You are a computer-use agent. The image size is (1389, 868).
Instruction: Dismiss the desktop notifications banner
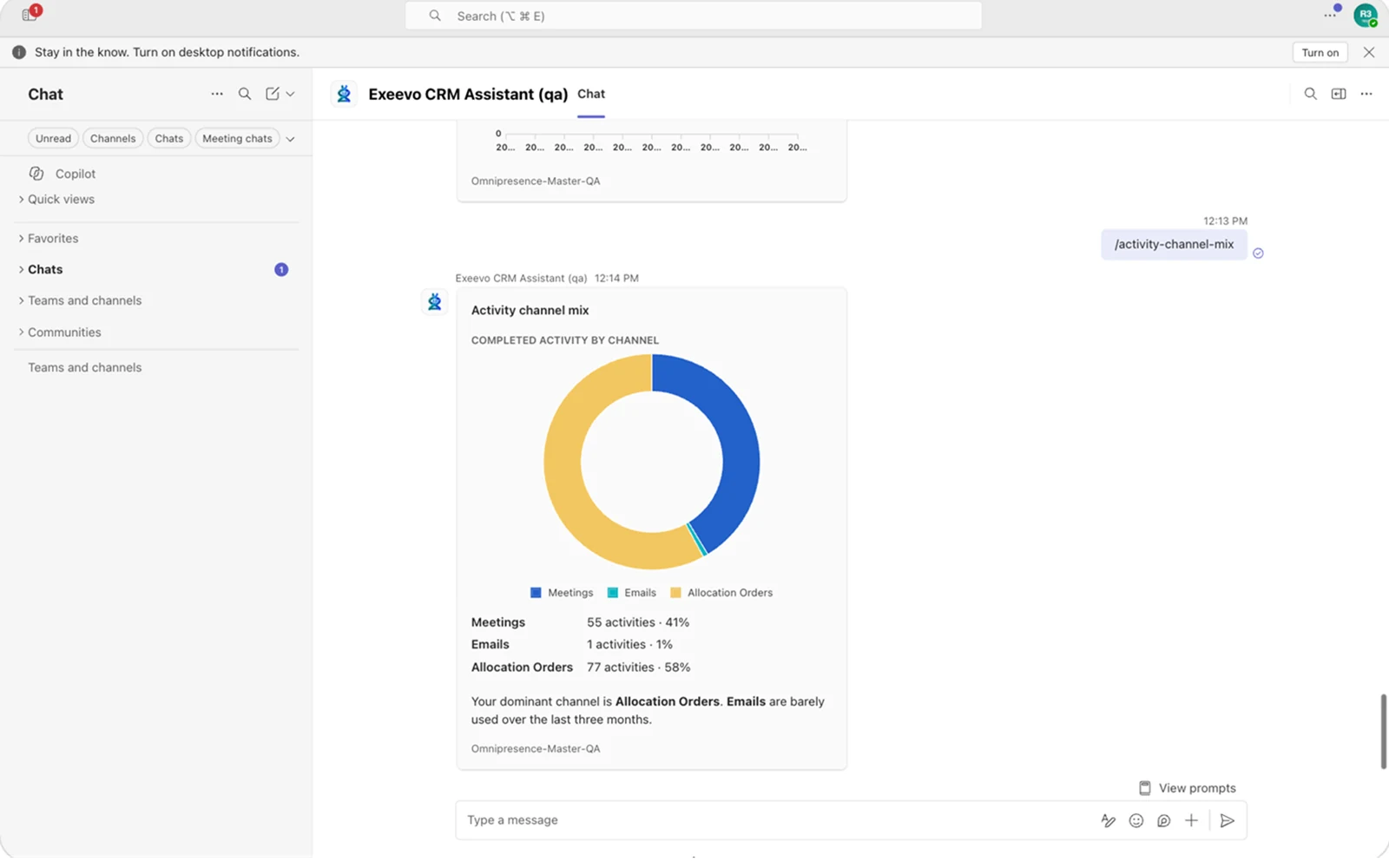click(1369, 52)
